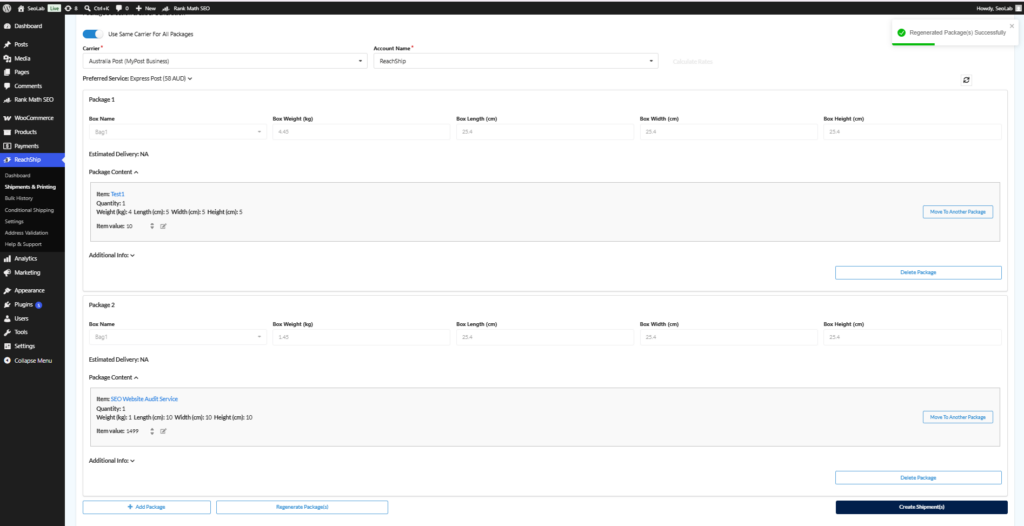
Task: Click the Payments icon in sidebar
Action: (x=7, y=146)
